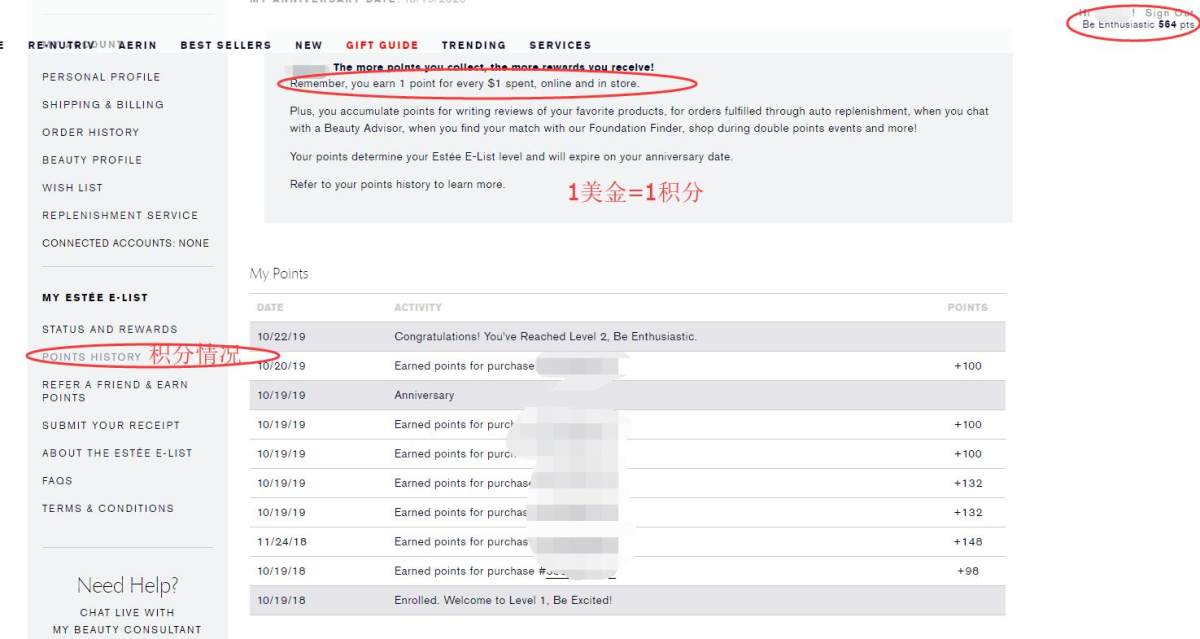Select the 10/20/19 date cell
The width and height of the screenshot is (1200, 639).
tap(281, 366)
